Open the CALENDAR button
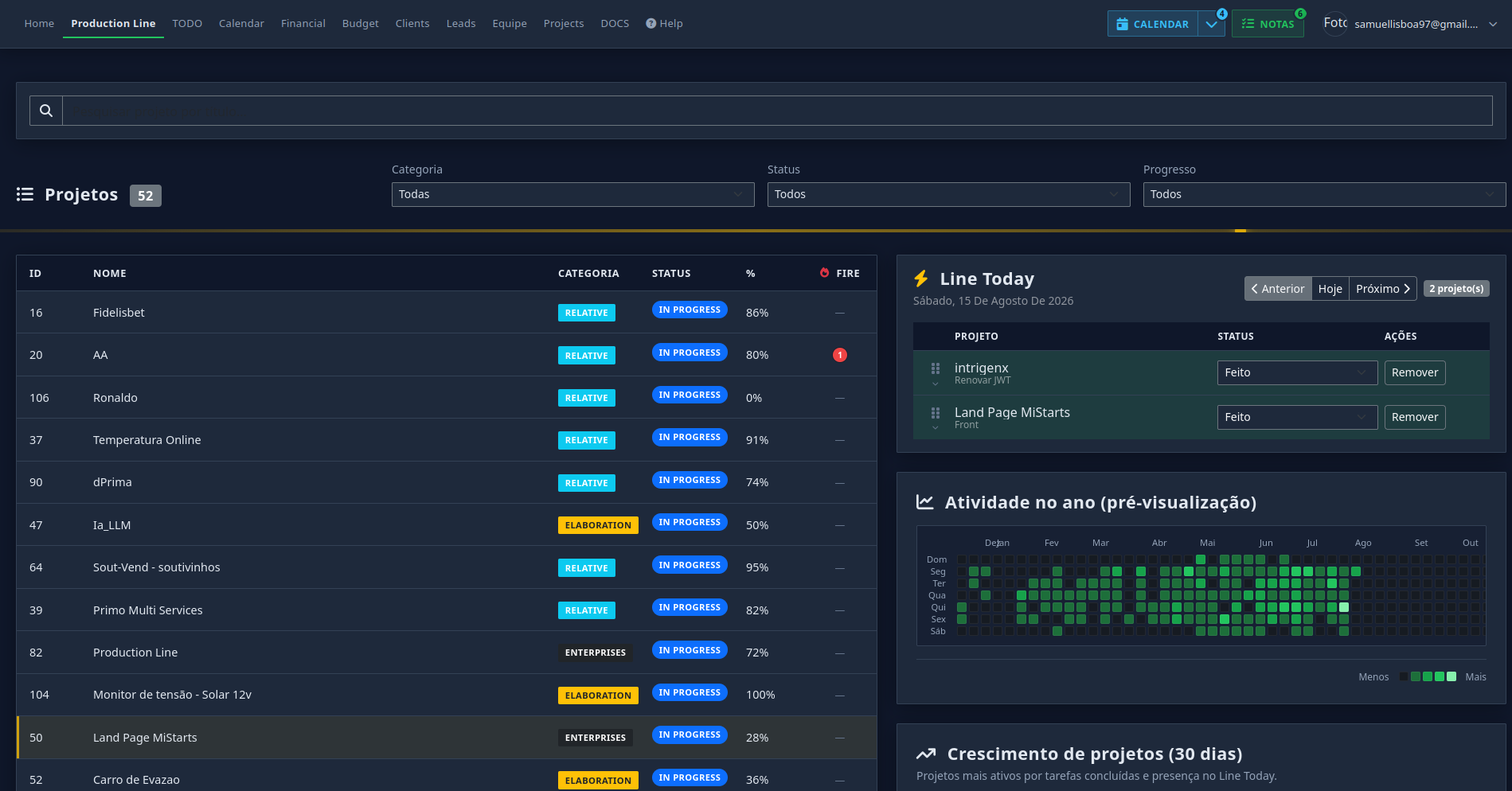 point(1152,24)
